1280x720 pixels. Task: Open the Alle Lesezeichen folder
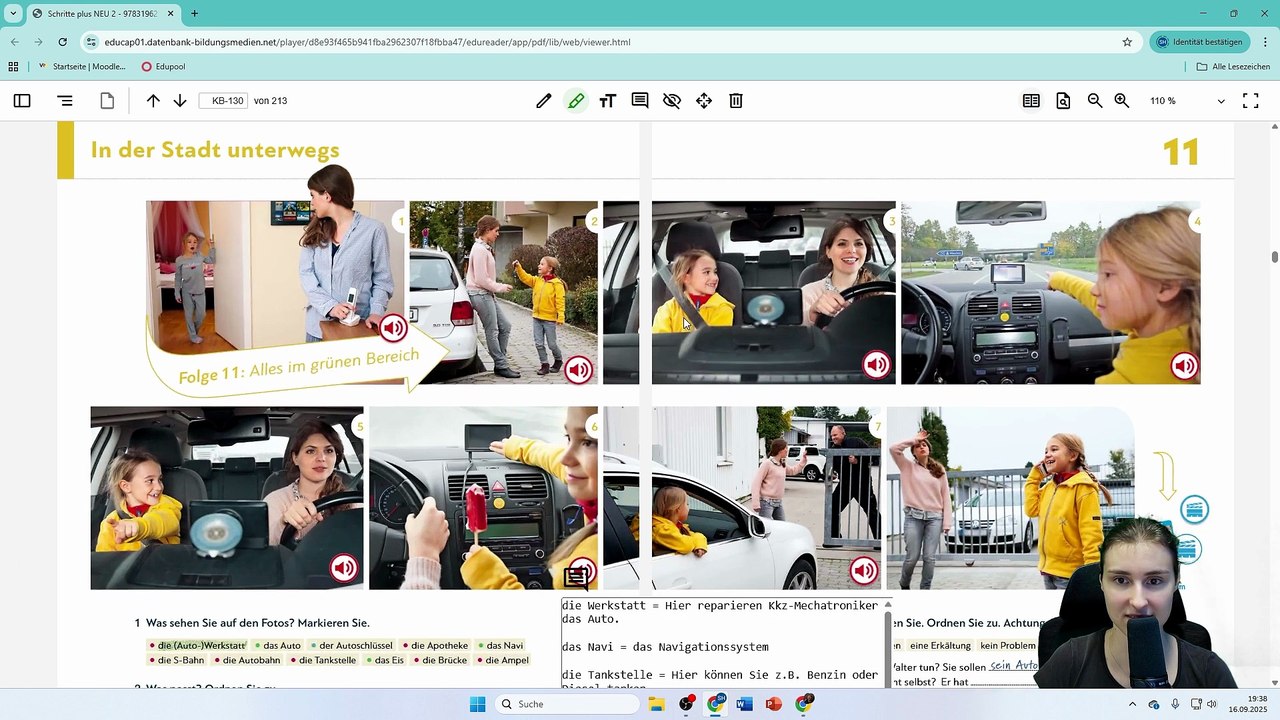point(1233,67)
